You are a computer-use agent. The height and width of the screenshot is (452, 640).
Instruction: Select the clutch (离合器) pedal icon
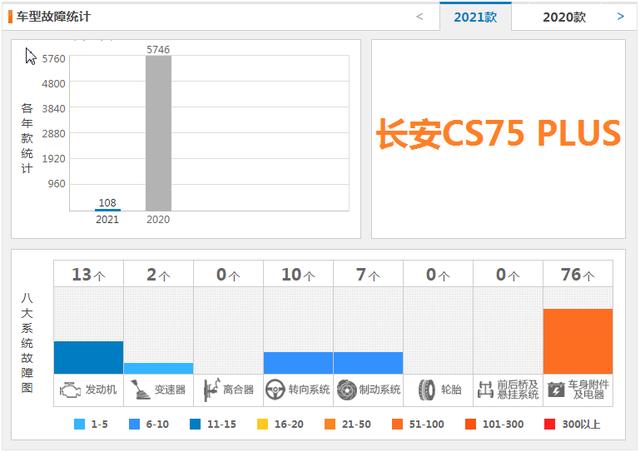click(x=211, y=389)
